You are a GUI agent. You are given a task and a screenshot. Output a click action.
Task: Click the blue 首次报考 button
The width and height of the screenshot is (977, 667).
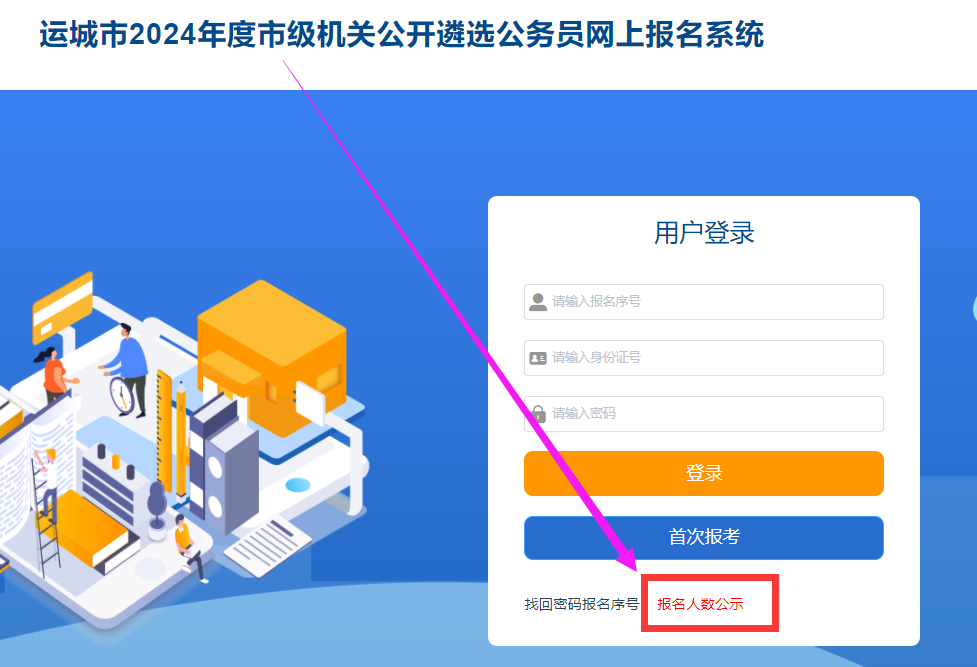[703, 537]
